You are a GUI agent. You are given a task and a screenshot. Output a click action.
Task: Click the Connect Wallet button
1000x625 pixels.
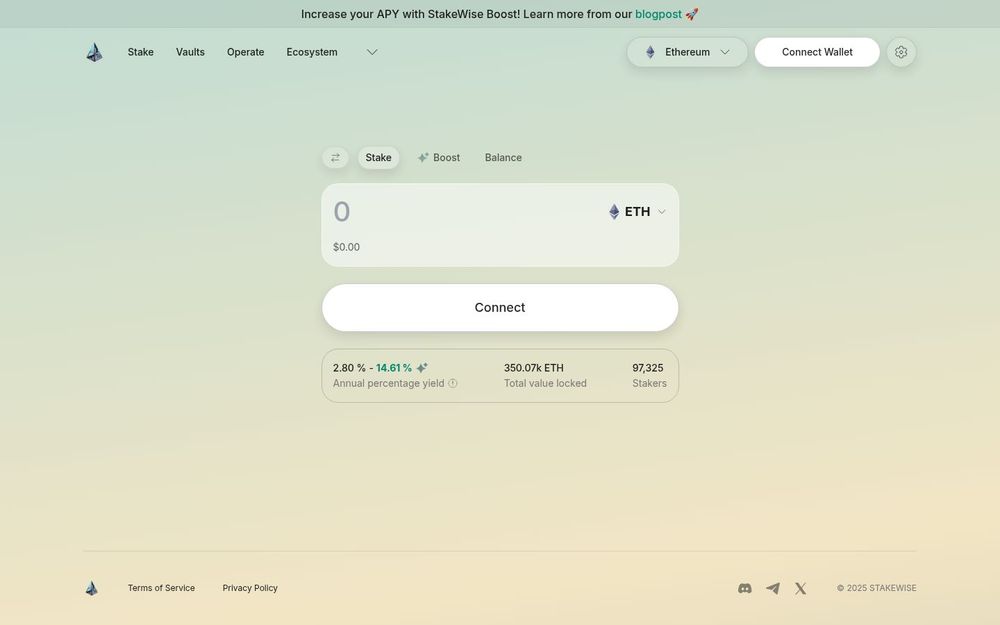(x=817, y=52)
